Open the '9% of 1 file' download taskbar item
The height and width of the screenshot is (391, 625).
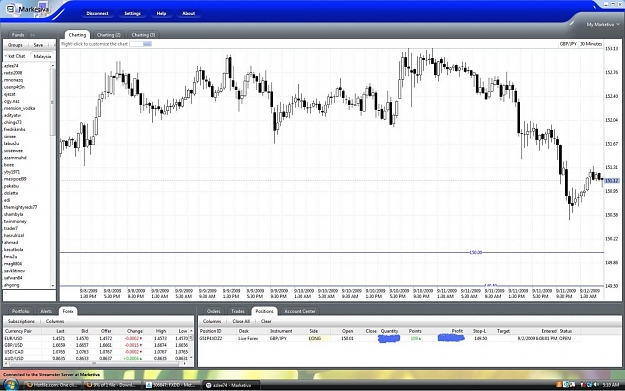[113, 385]
